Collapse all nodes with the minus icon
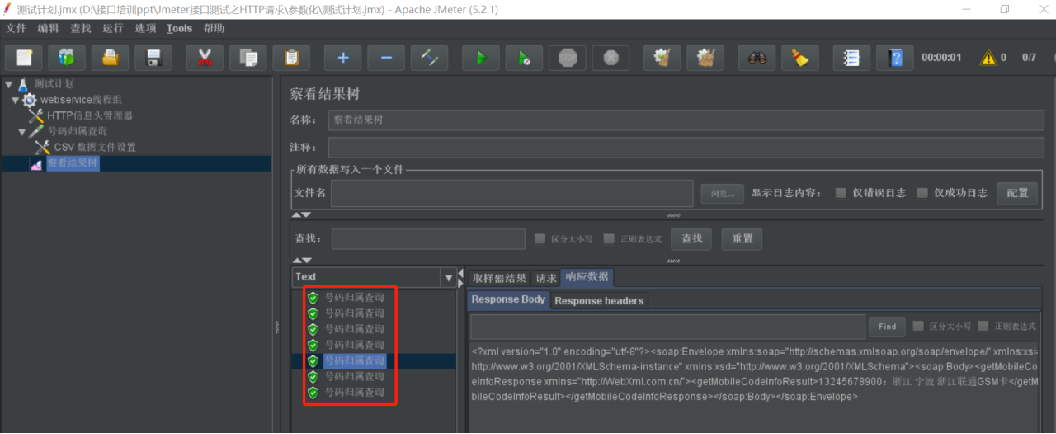This screenshot has height=434, width=1056. (387, 58)
